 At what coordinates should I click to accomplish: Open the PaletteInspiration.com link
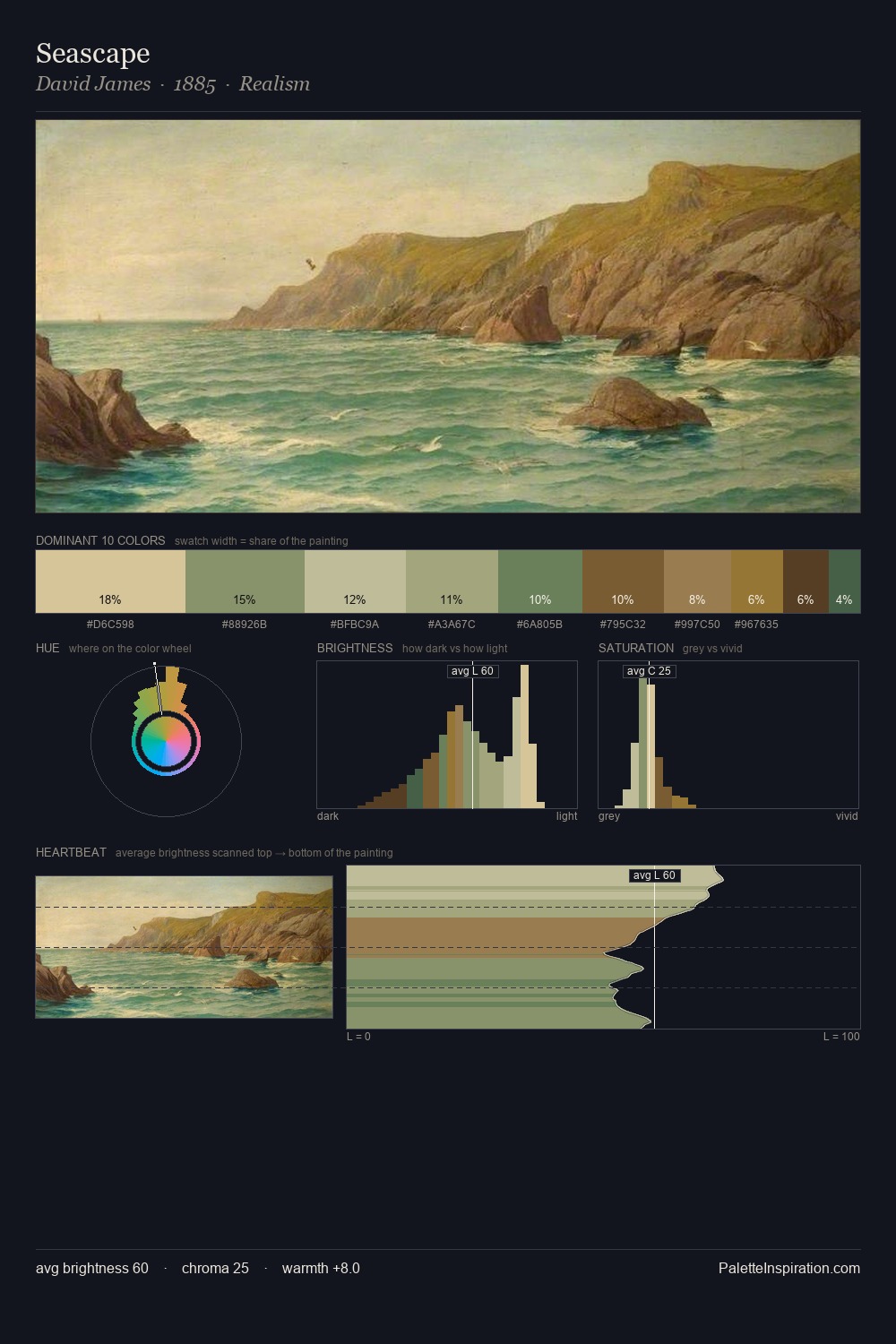(x=789, y=1268)
